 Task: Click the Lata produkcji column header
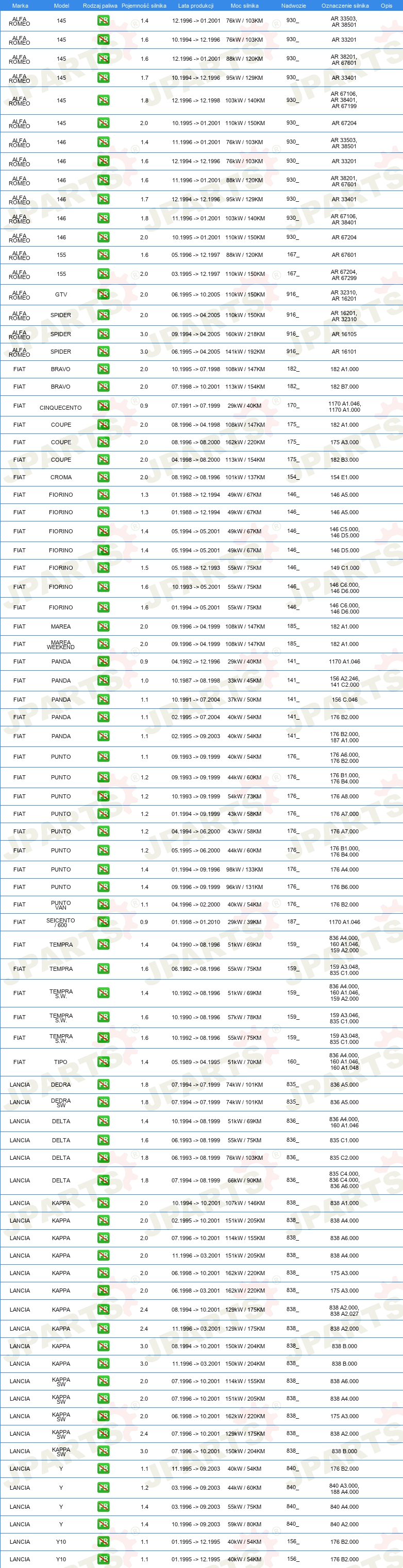(x=196, y=6)
